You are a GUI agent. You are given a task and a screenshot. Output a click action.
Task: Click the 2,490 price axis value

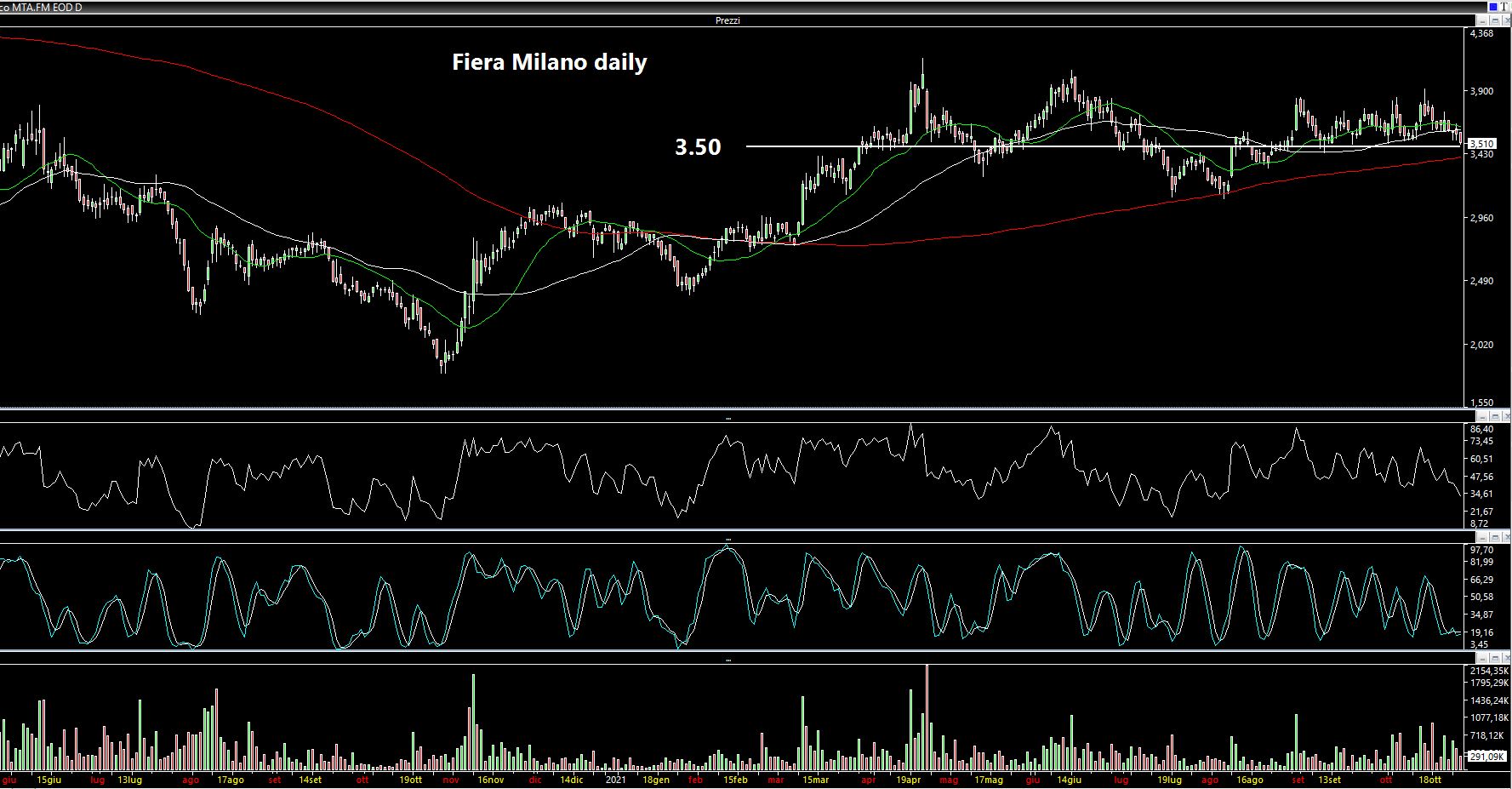click(1481, 282)
